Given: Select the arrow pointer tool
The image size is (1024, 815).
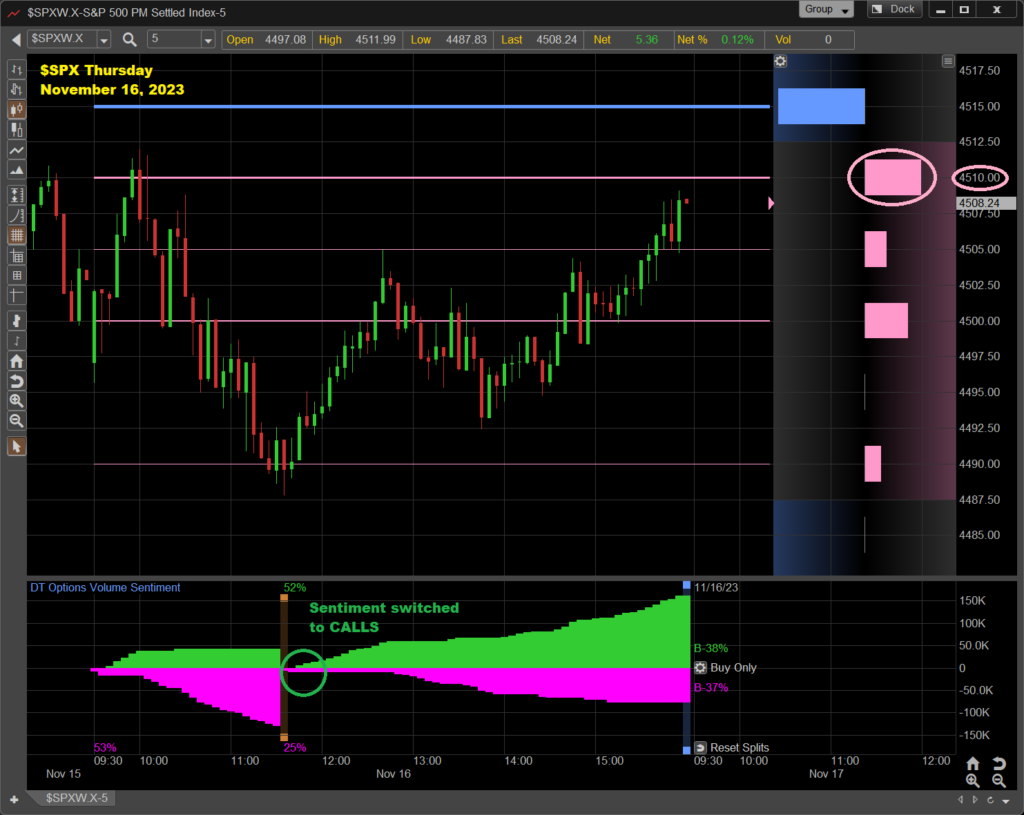Looking at the screenshot, I should [x=16, y=446].
